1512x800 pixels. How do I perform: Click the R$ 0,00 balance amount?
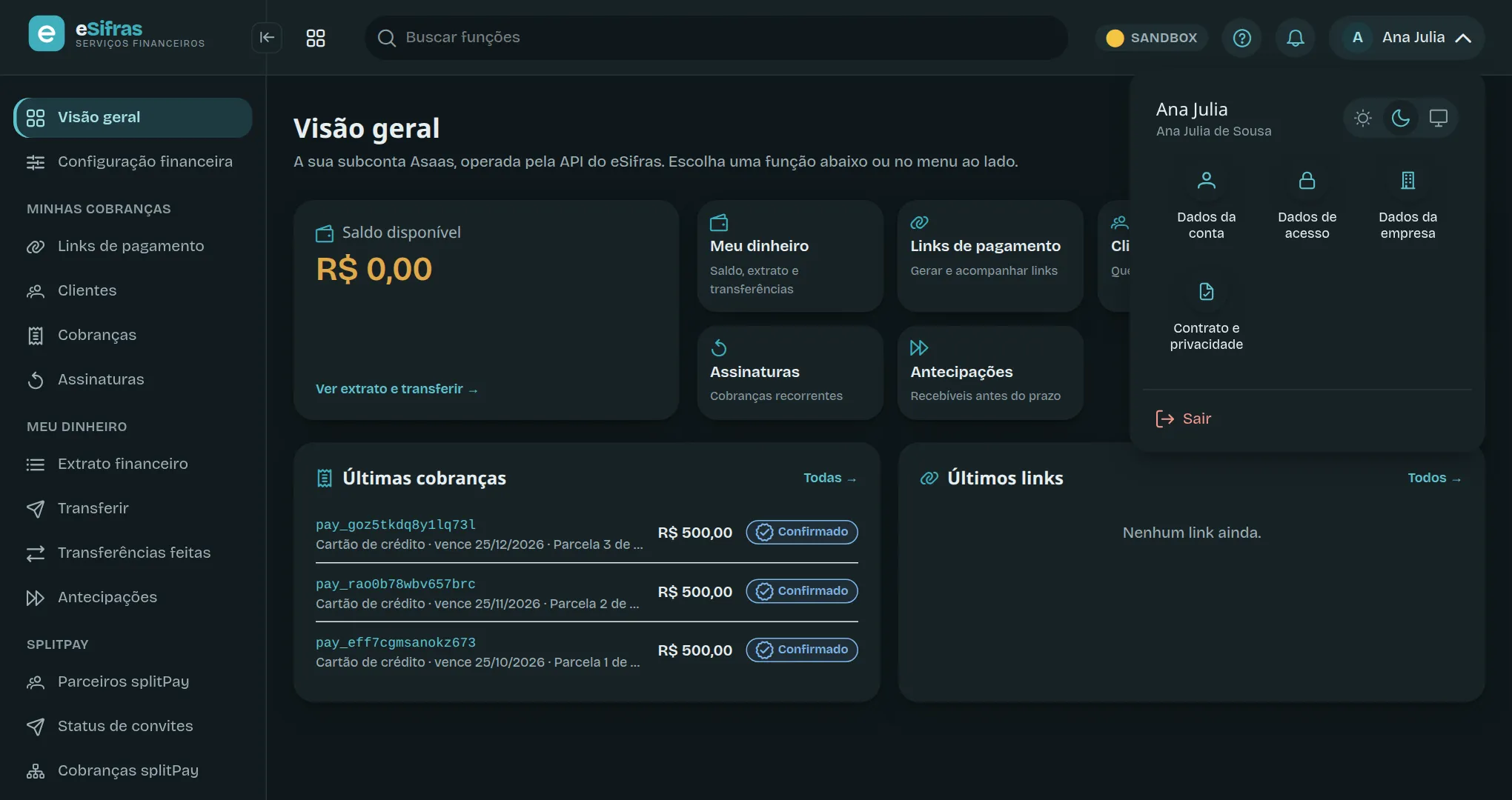374,269
